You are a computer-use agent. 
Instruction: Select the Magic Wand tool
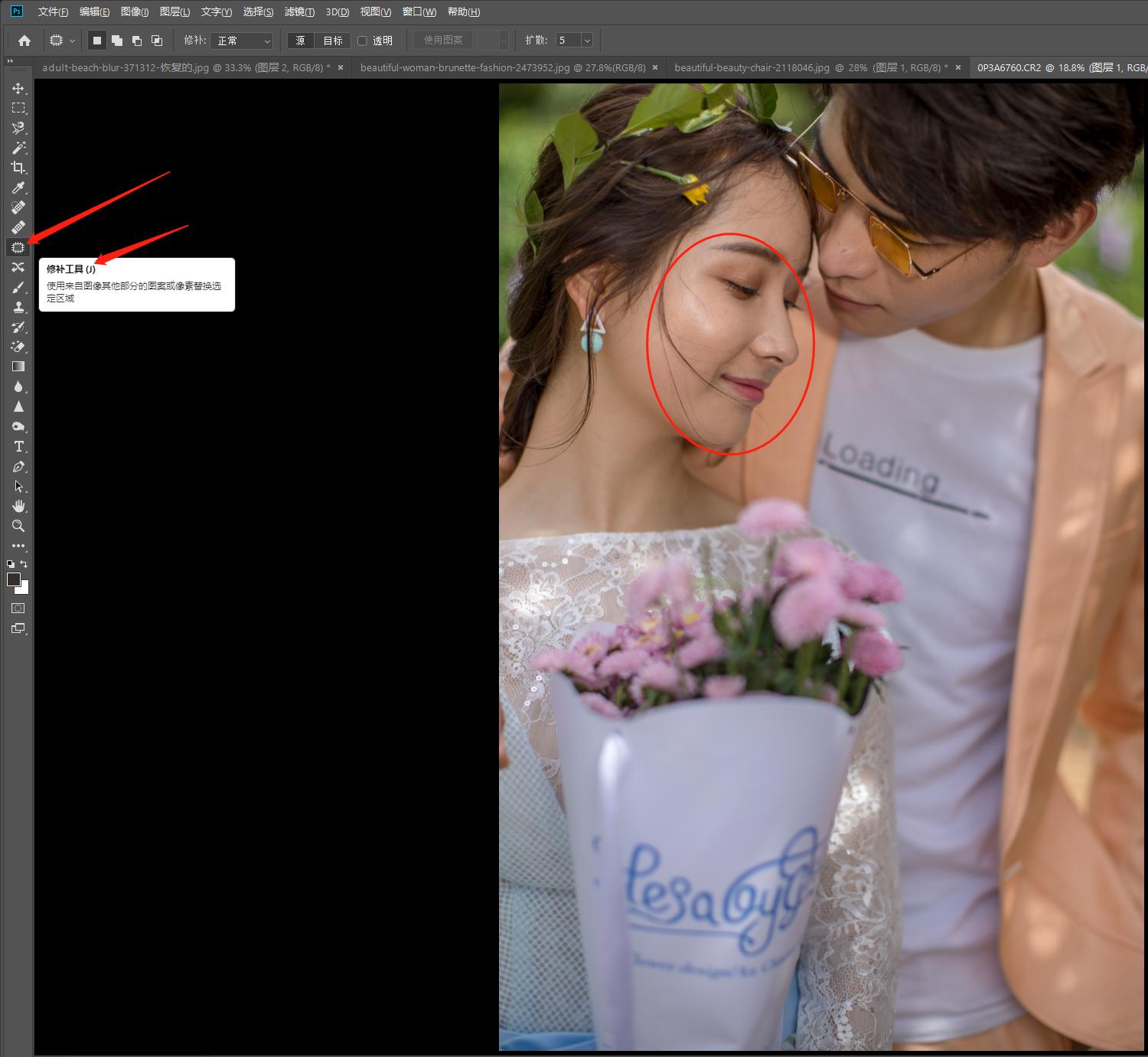(18, 148)
